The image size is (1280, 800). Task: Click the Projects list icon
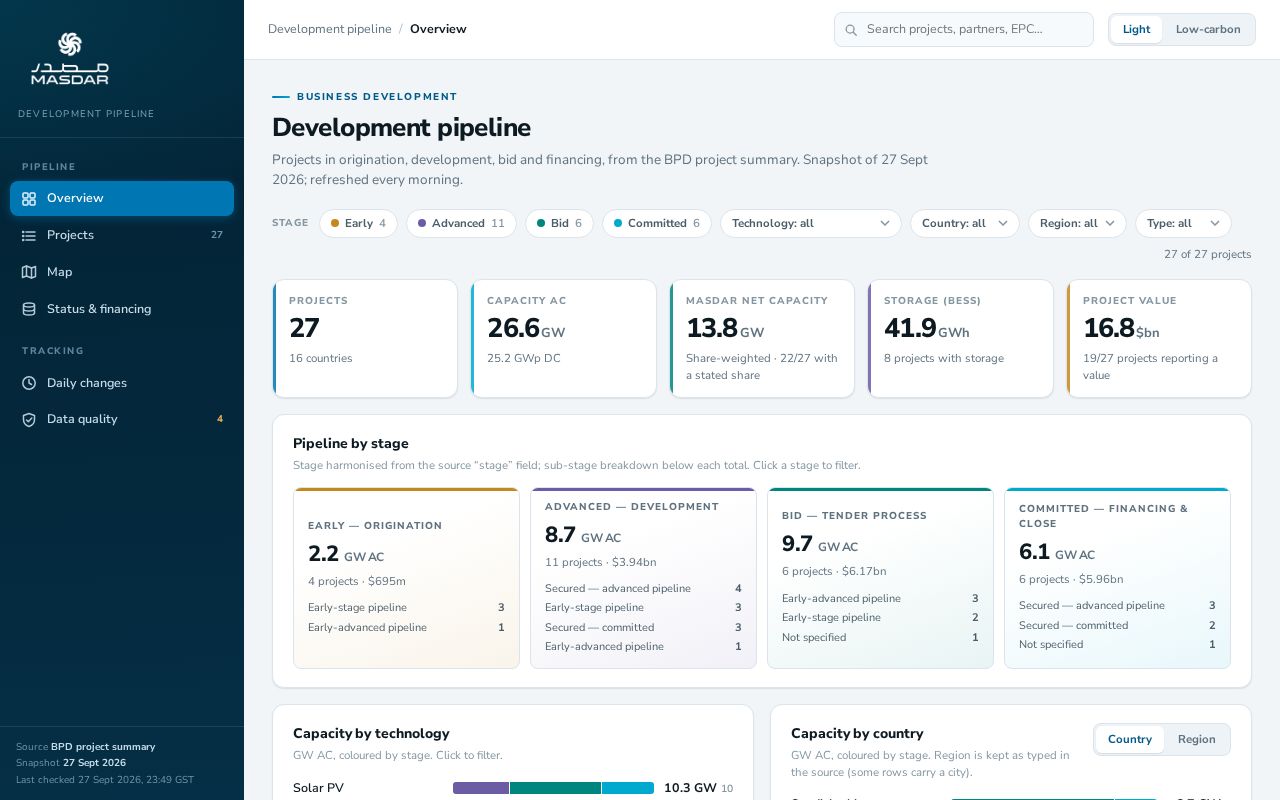click(29, 235)
